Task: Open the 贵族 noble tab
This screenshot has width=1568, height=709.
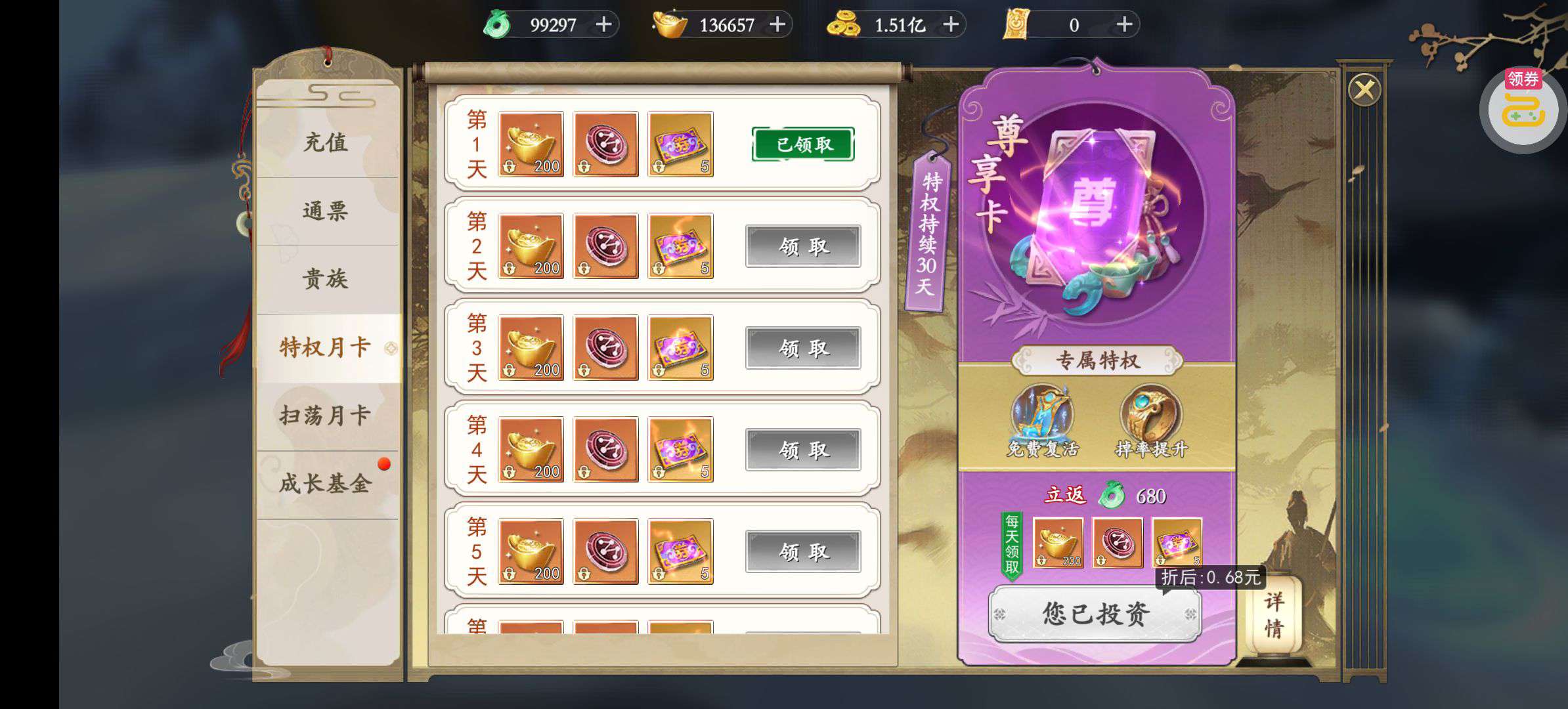Action: (326, 280)
